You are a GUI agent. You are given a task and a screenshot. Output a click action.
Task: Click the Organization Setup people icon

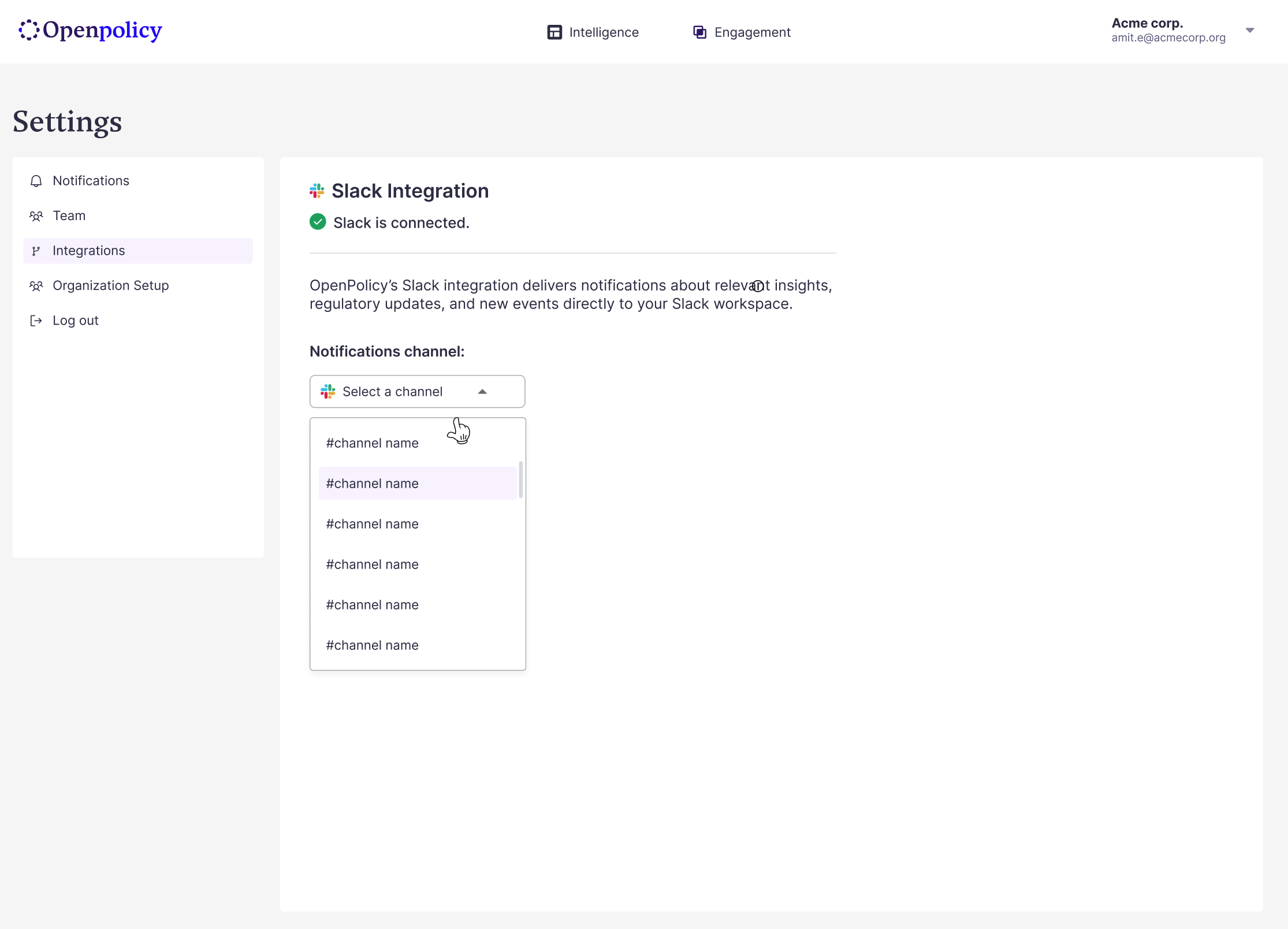coord(36,286)
